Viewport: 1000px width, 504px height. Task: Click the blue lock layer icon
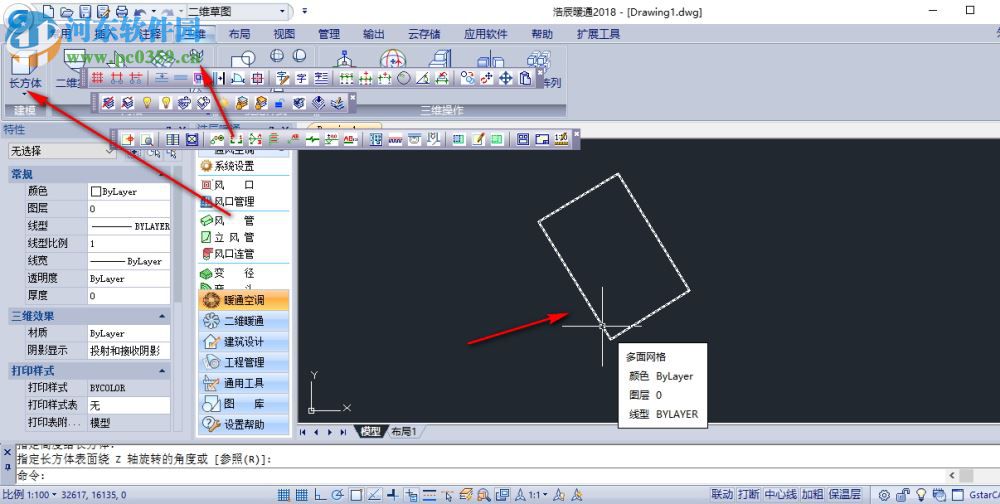(x=279, y=103)
